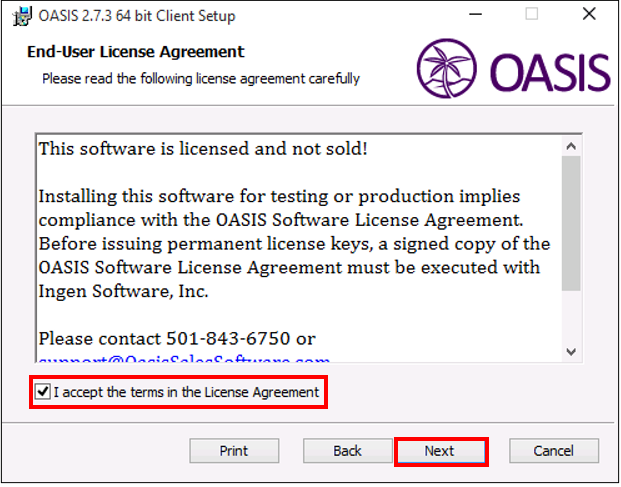Click the OASIS palm tree logo
This screenshot has width=621, height=487.
click(x=447, y=68)
